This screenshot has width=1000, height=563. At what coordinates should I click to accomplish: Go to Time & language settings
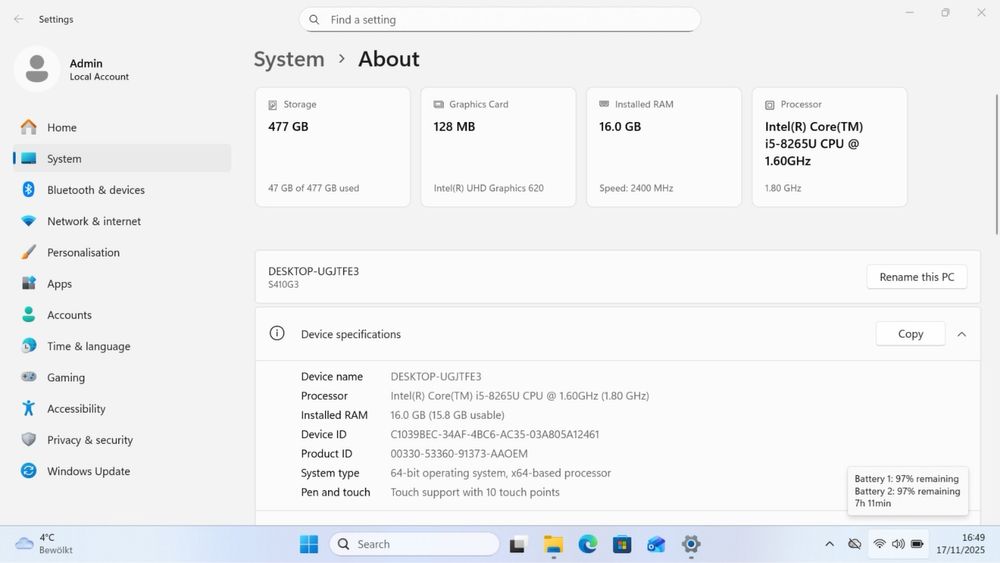[122, 346]
